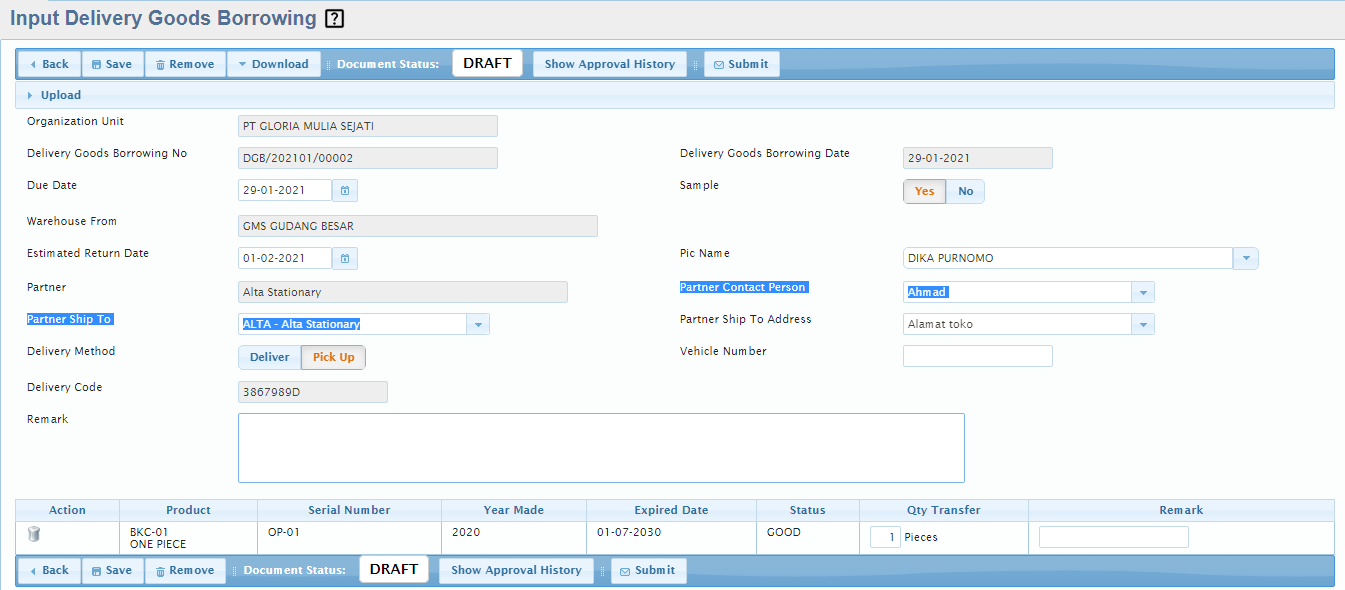
Task: Open the Partner Contact Person dropdown arrow
Action: (1143, 292)
